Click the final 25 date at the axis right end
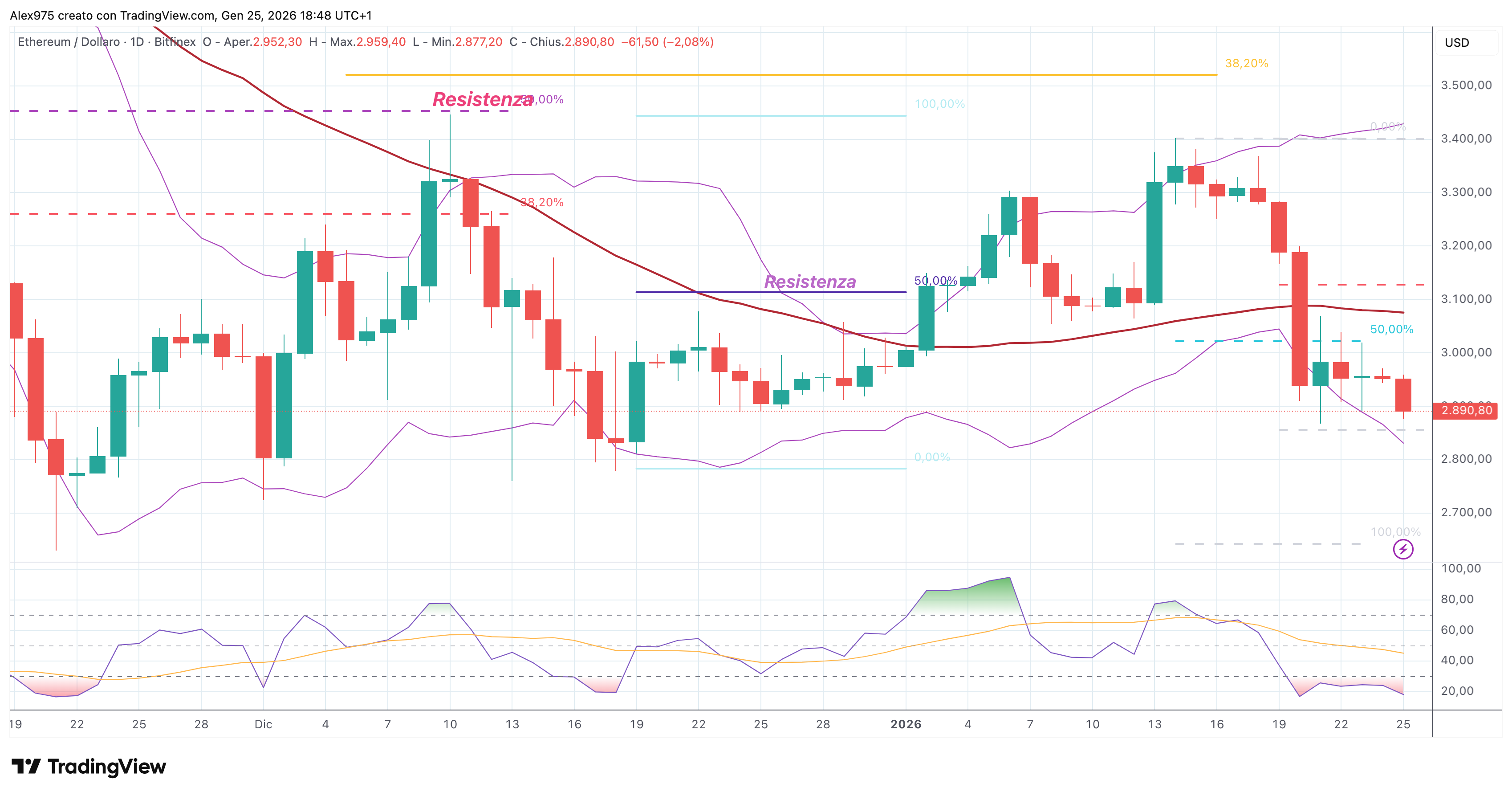This screenshot has height=796, width=1512. pos(1403,724)
